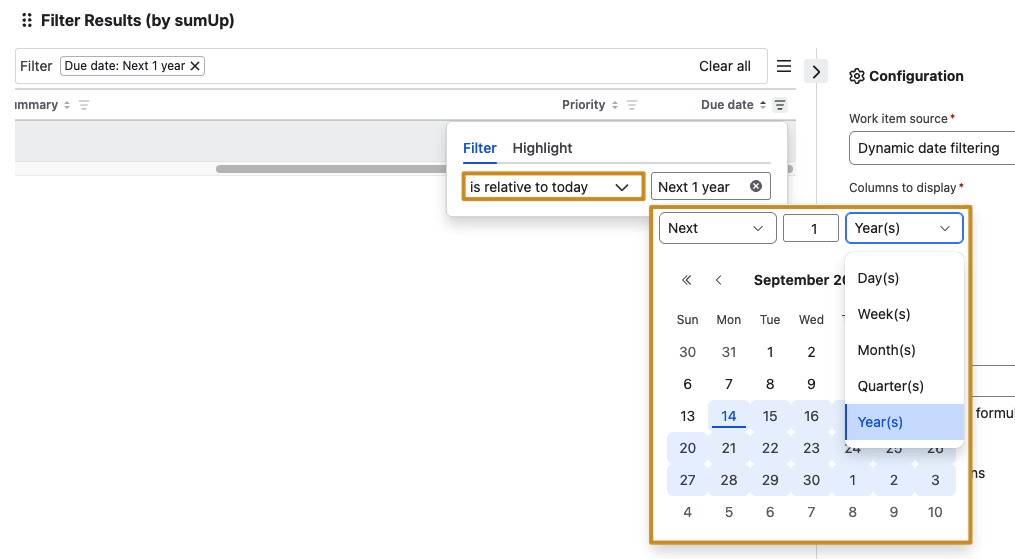Screen dimensions: 1015x559
Task: Open the Due date column filter icon
Action: [x=780, y=105]
